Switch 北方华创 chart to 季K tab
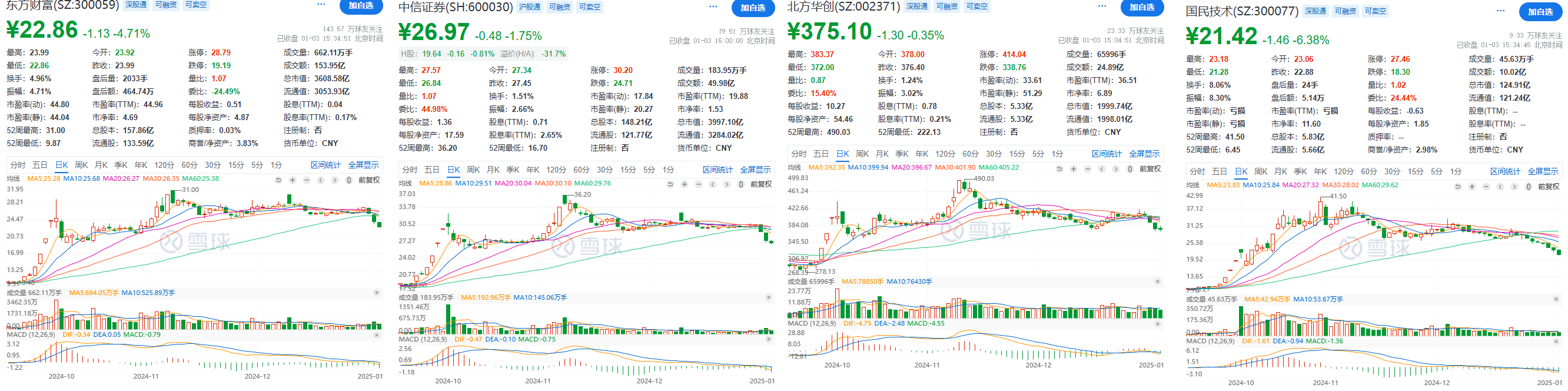This screenshot has width=1568, height=391. point(902,154)
